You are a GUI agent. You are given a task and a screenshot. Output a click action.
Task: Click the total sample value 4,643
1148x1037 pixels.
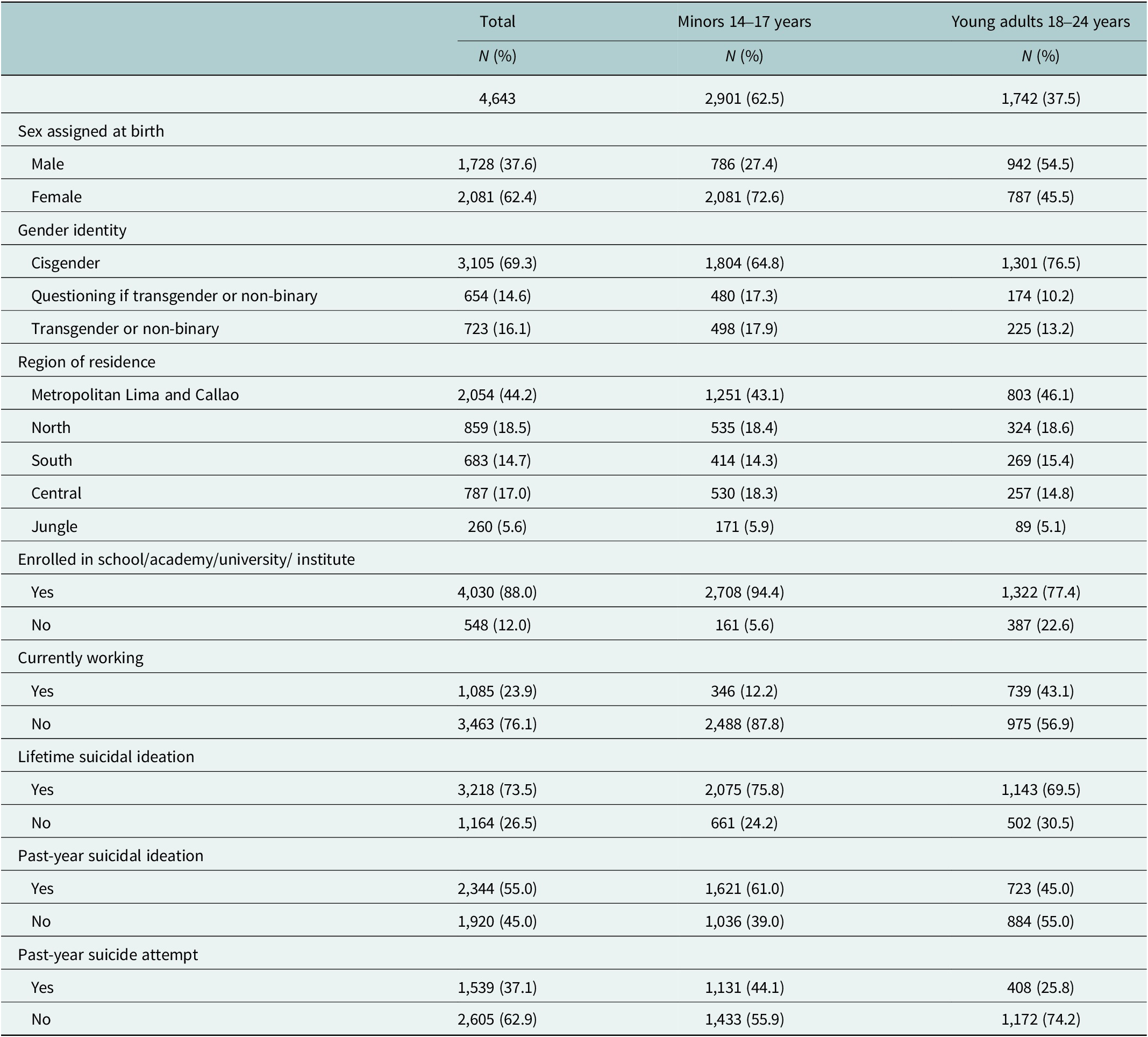point(497,98)
